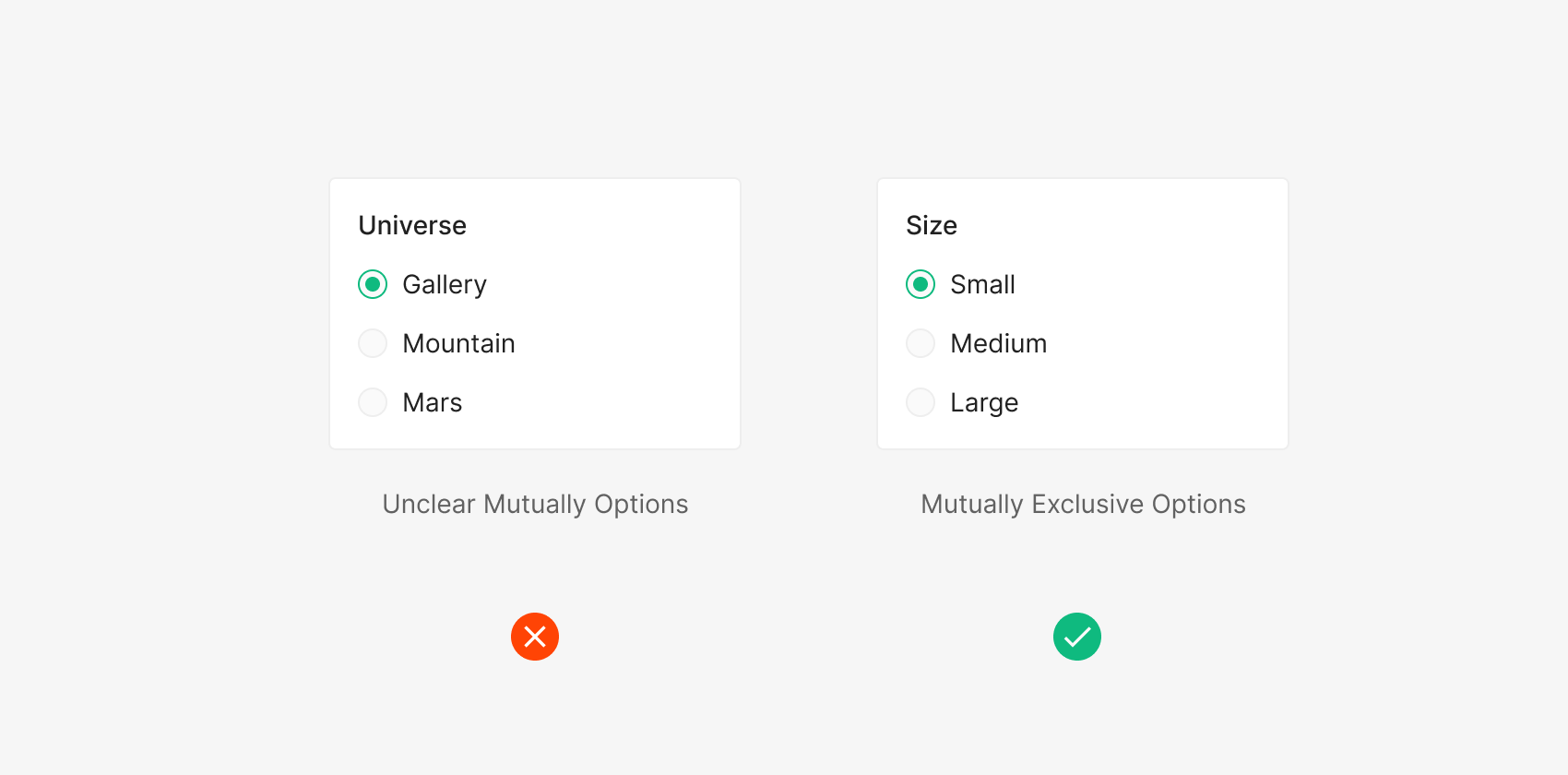Click the "Large" option label text

[984, 402]
